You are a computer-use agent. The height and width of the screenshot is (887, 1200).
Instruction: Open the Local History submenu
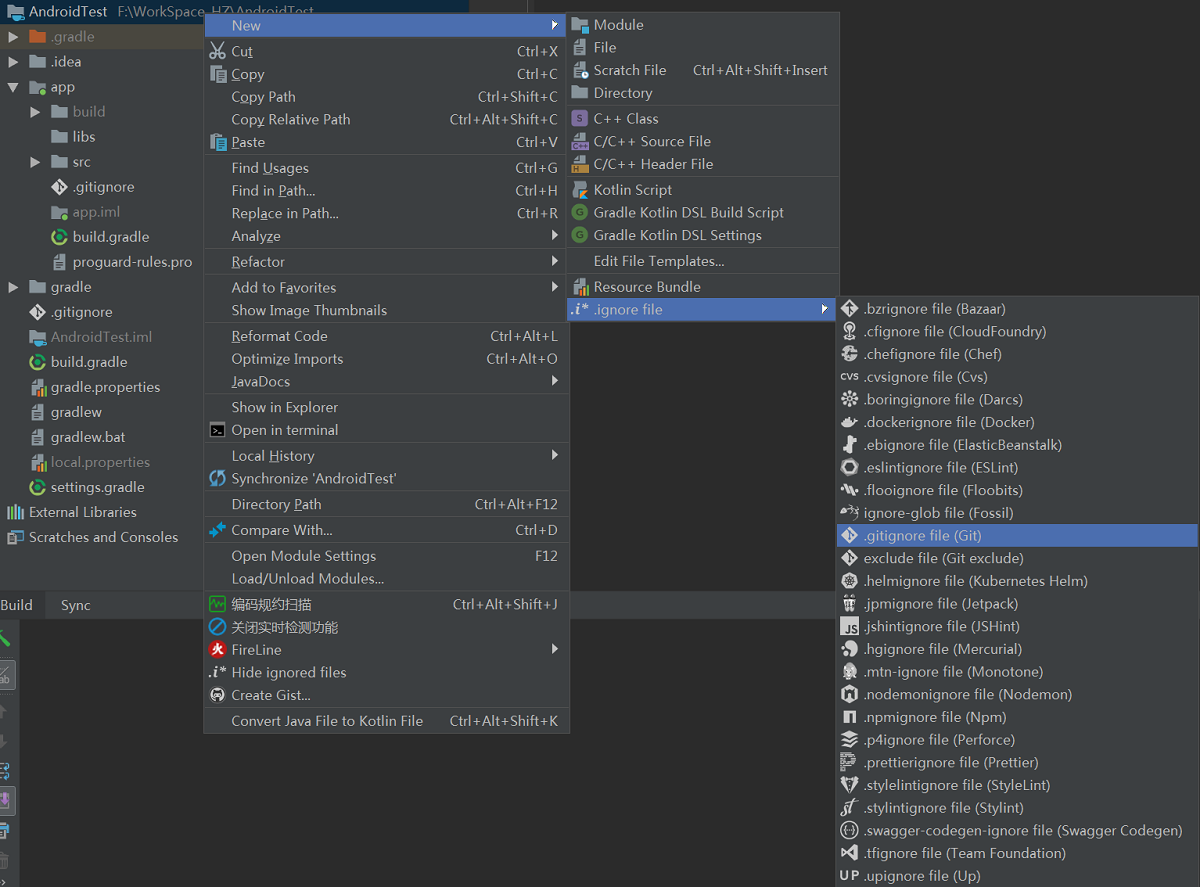[386, 456]
